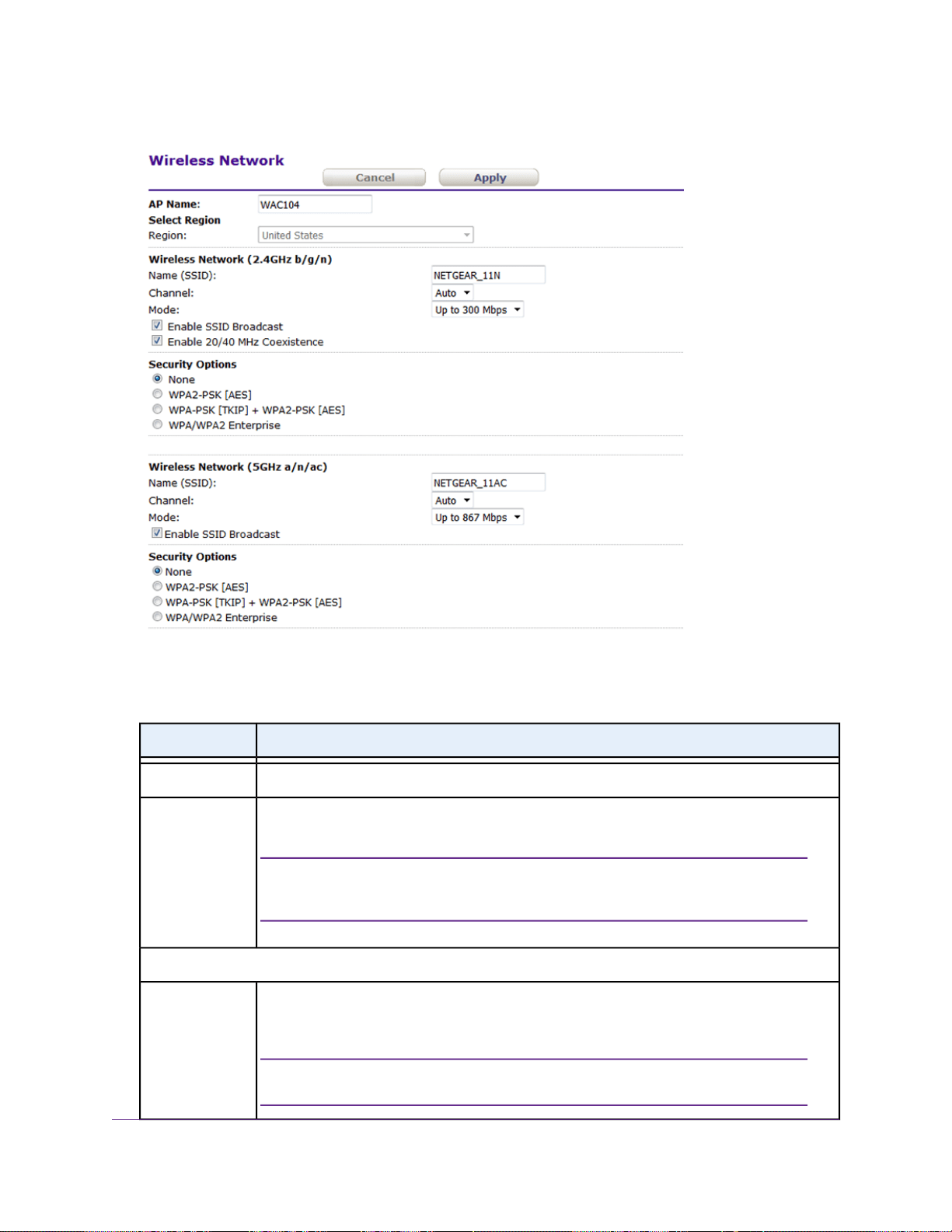Toggle Enable 20/40 MHz Coexistence checkbox
Viewport: 952px width, 1232px height.
(157, 340)
